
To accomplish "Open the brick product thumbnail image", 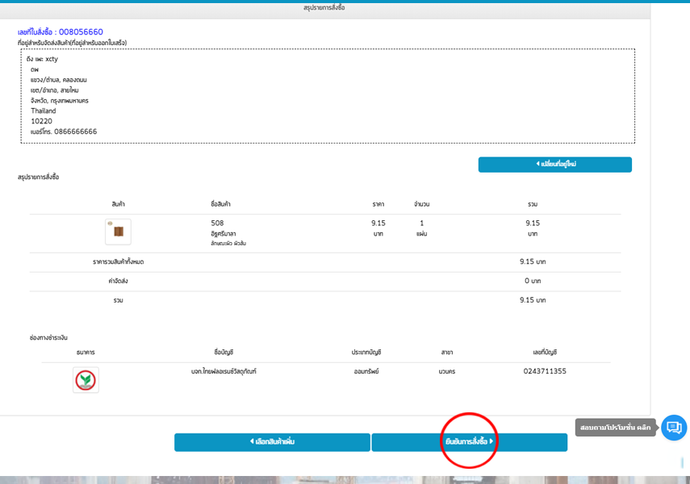I will (x=118, y=231).
